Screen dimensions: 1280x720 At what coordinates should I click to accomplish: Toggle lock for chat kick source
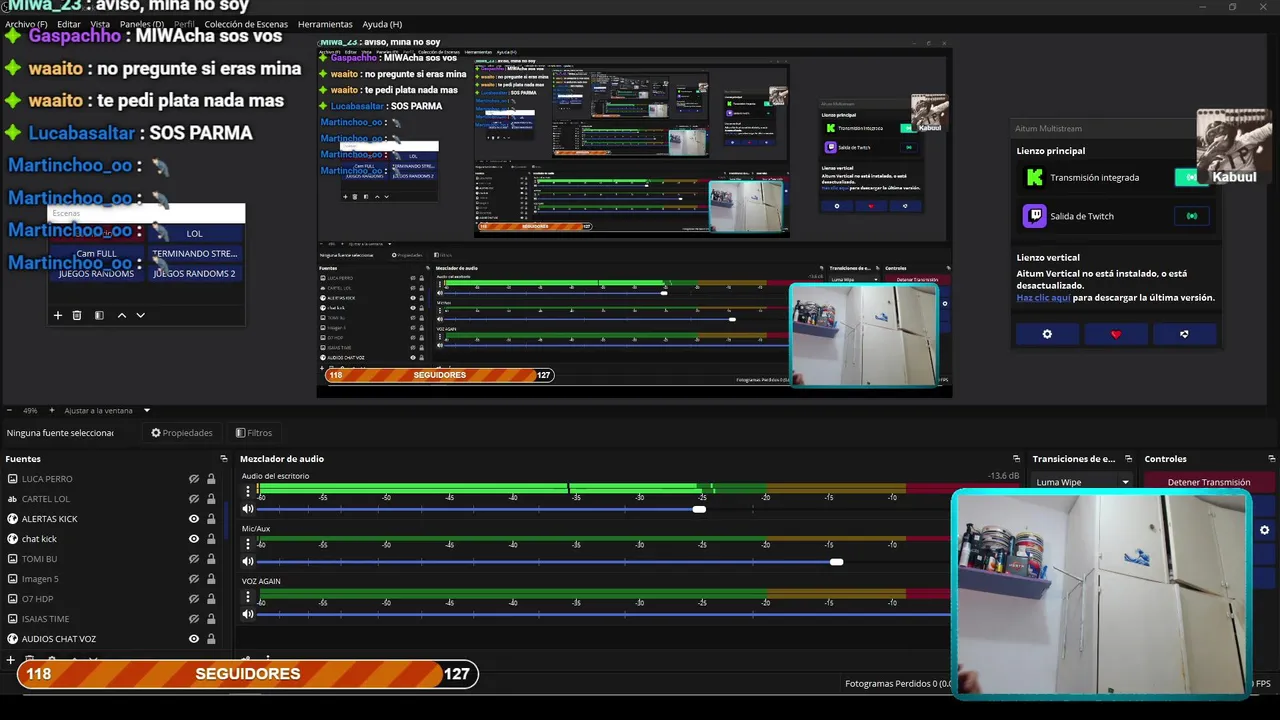(211, 539)
